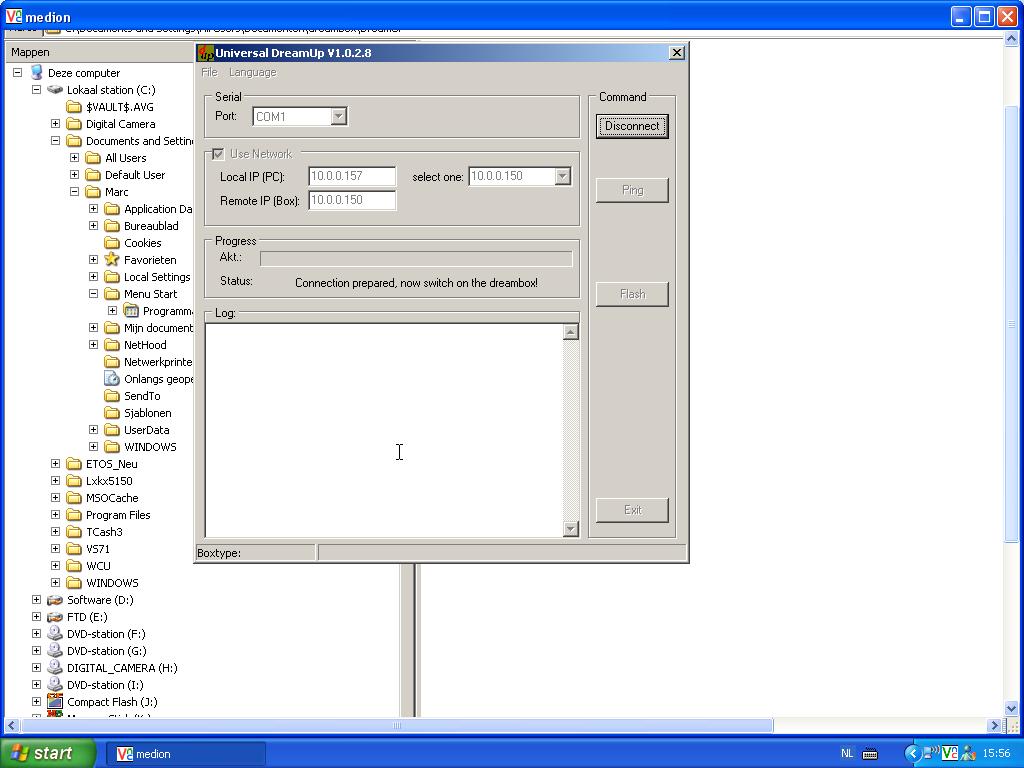Expand the All Users folder node
The image size is (1024, 768).
click(x=74, y=157)
